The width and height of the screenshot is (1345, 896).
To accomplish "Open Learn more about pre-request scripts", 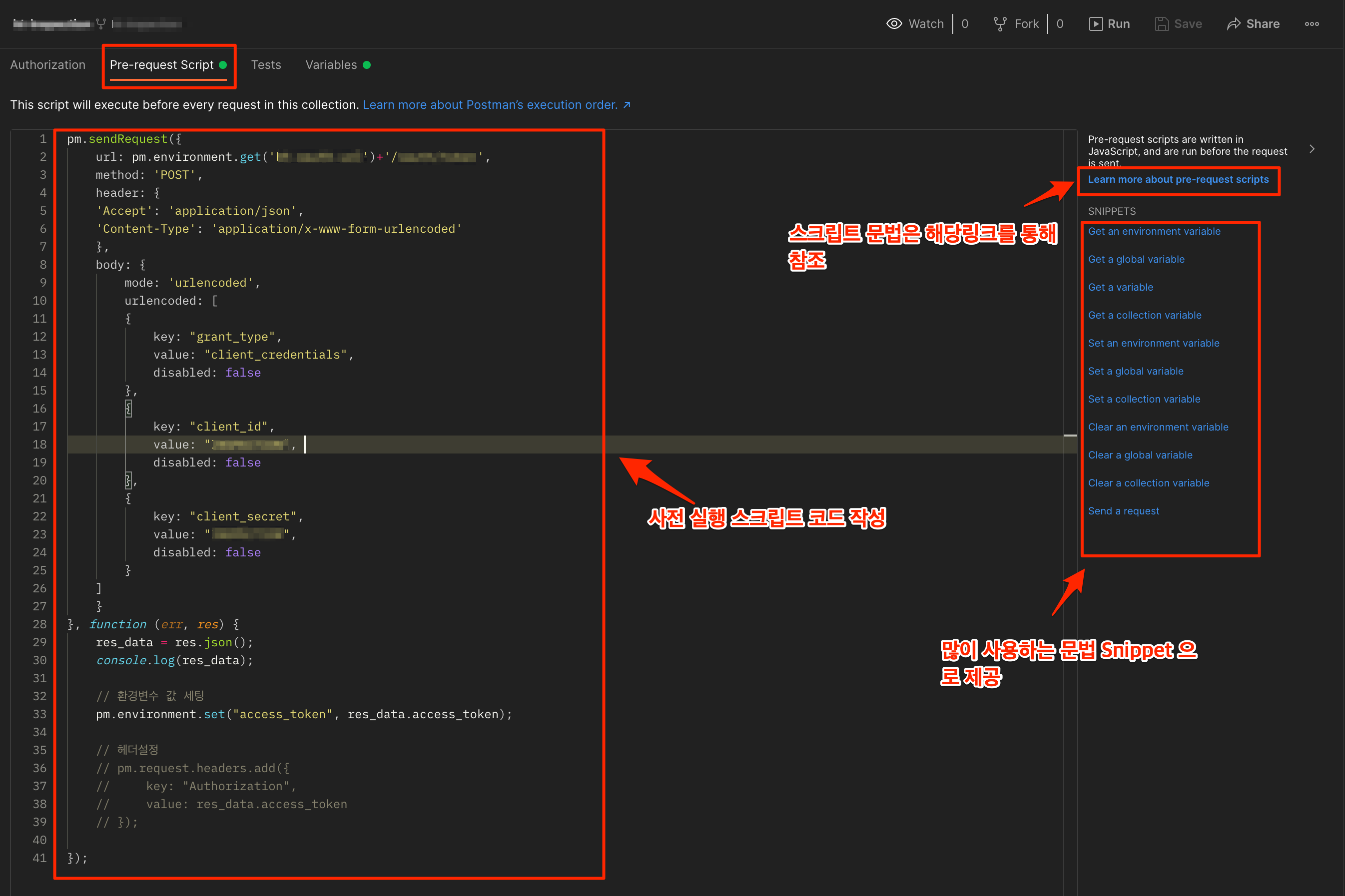I will (1178, 179).
